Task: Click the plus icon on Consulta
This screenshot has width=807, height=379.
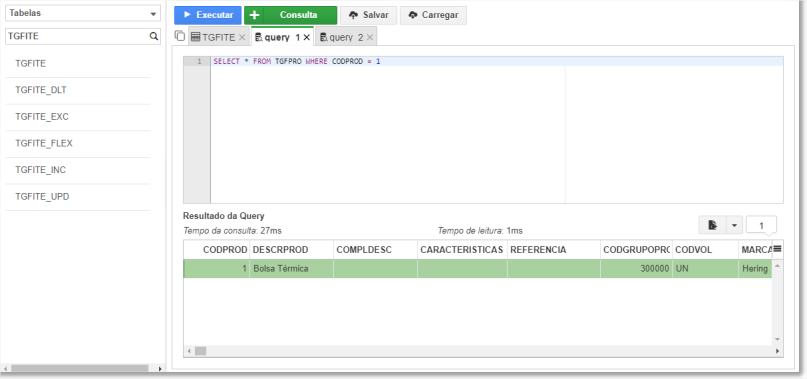Action: click(x=254, y=15)
